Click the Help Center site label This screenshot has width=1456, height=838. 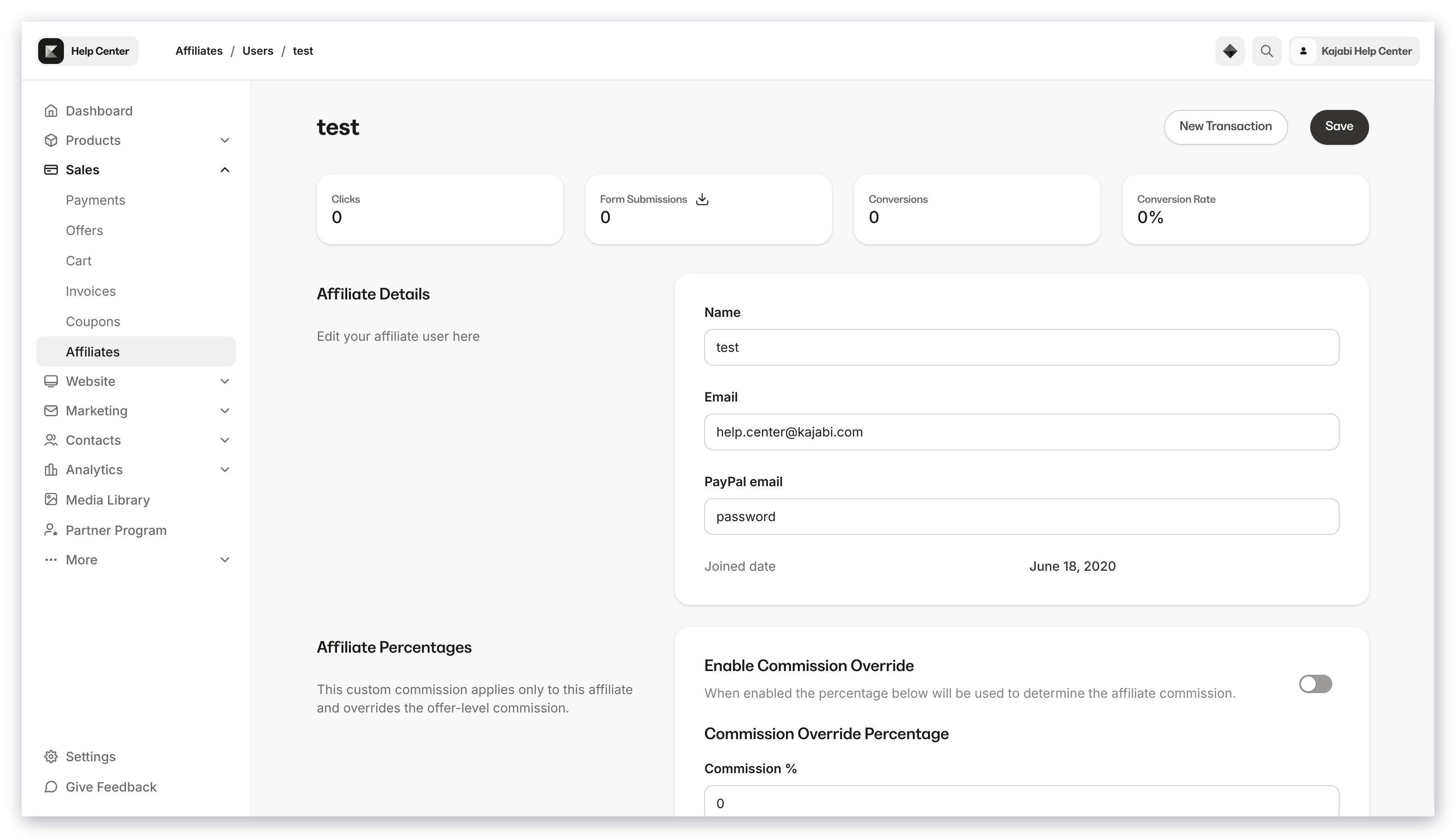click(x=99, y=51)
